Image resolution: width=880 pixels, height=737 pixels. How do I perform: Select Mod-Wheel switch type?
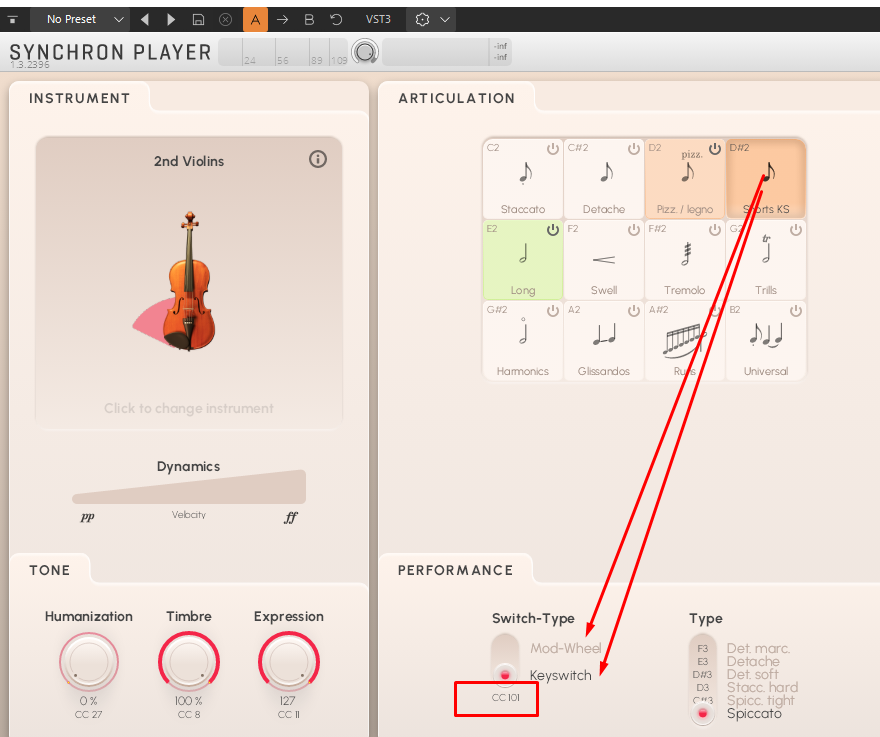[565, 648]
